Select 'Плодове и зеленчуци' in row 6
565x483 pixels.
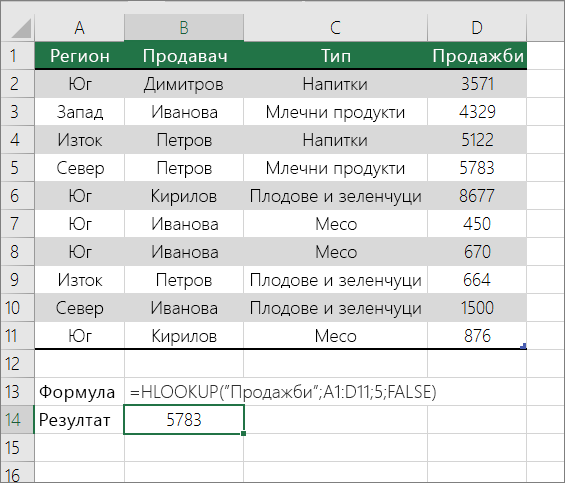tap(335, 196)
